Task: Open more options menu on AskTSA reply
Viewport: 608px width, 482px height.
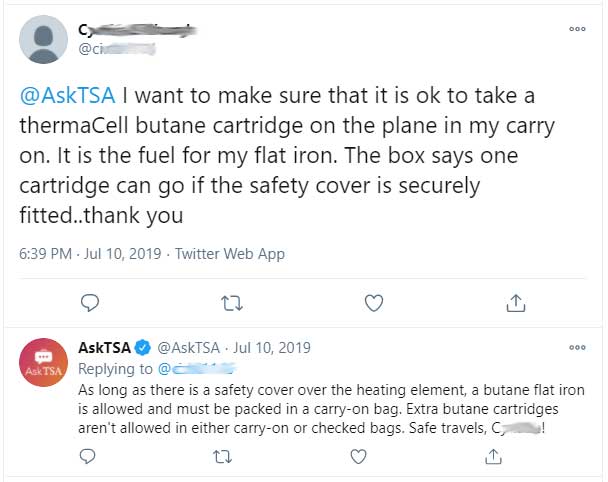Action: point(577,347)
